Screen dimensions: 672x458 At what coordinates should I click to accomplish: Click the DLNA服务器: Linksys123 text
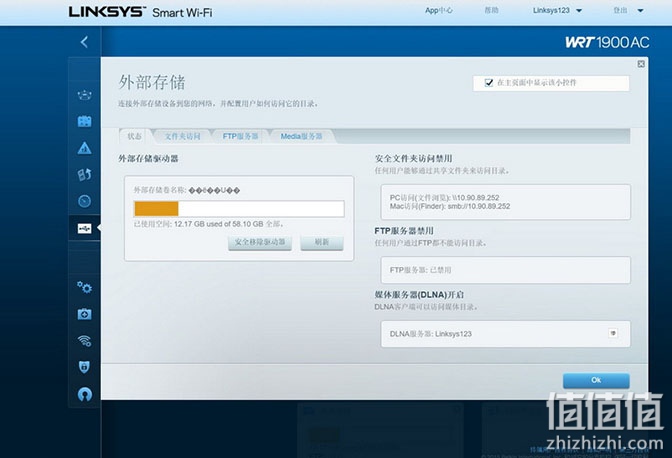(x=430, y=334)
